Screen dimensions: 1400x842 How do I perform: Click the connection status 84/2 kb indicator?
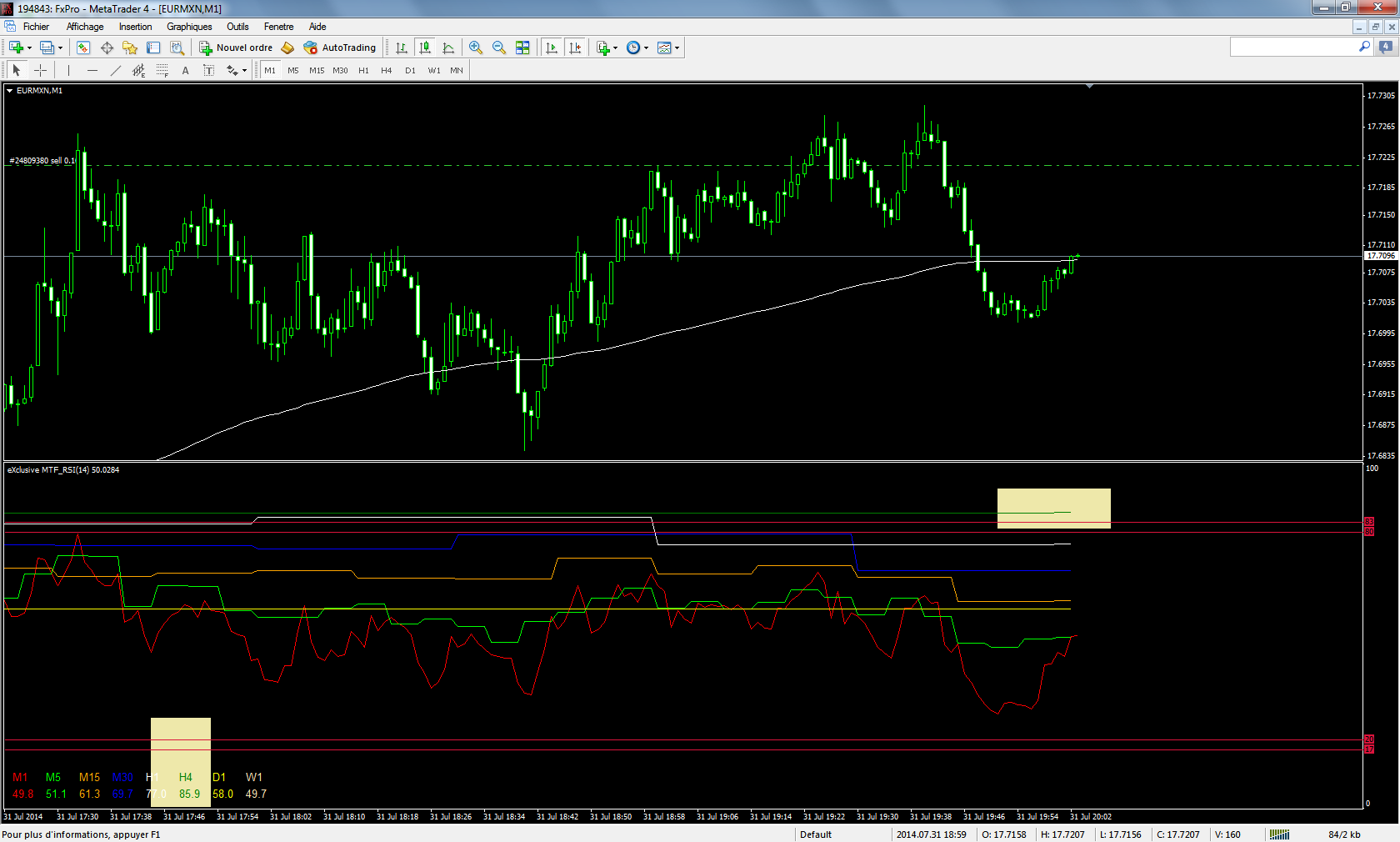click(x=1344, y=834)
